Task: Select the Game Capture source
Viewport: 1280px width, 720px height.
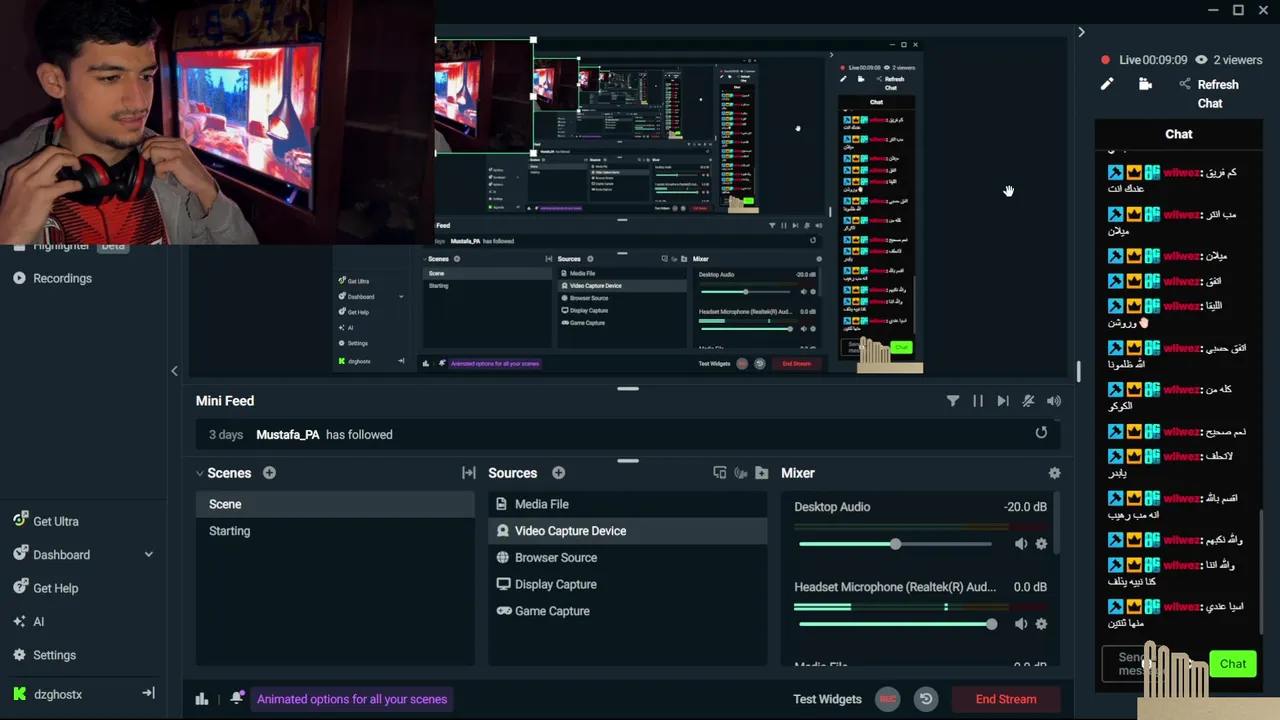Action: point(628,611)
